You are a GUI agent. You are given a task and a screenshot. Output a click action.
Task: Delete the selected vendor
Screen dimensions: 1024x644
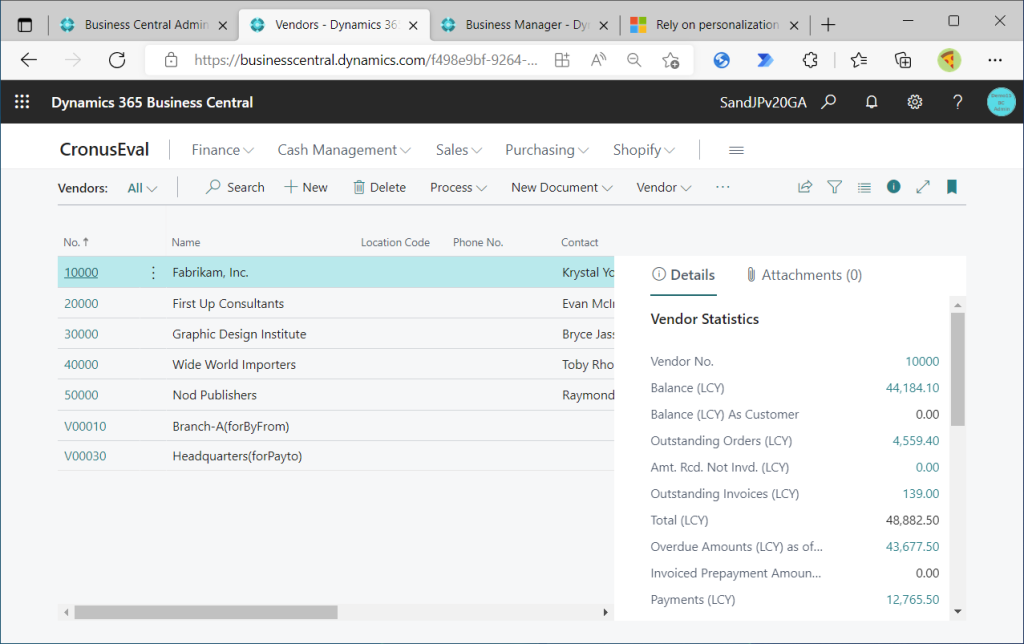point(379,187)
